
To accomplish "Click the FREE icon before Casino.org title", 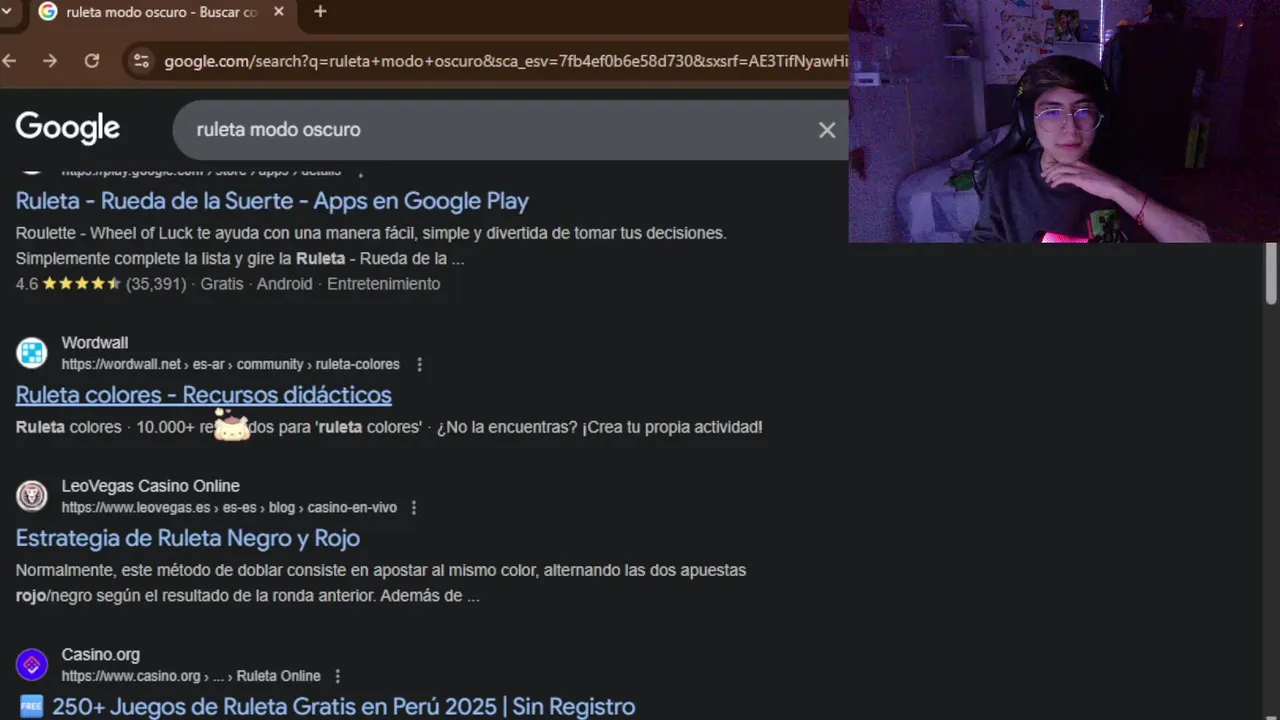I will point(31,706).
